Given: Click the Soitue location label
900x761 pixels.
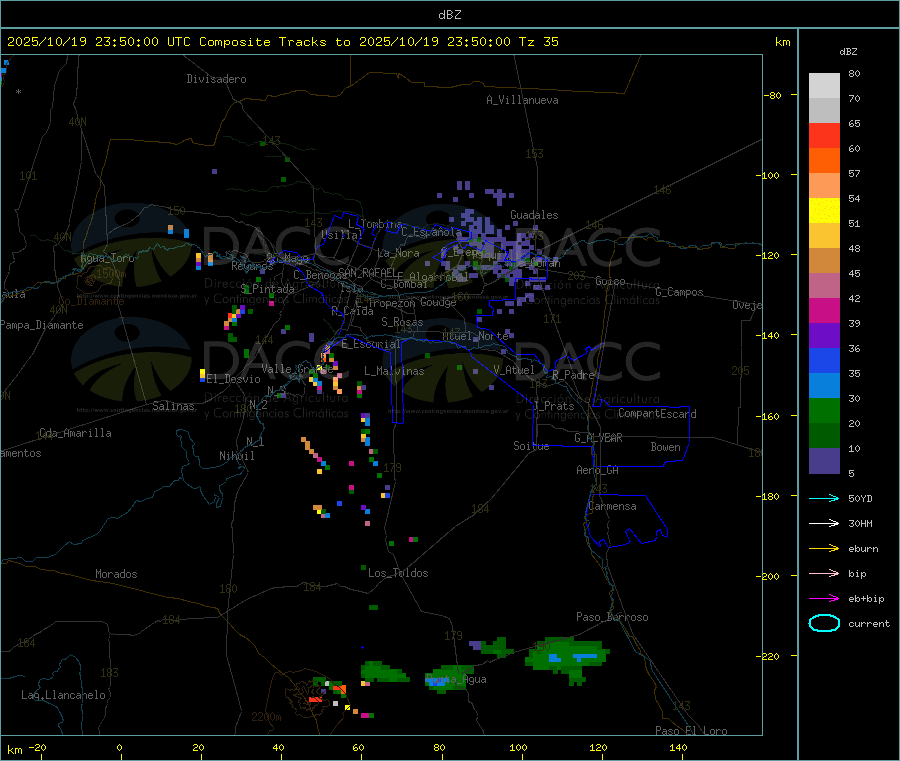Looking at the screenshot, I should pos(531,446).
